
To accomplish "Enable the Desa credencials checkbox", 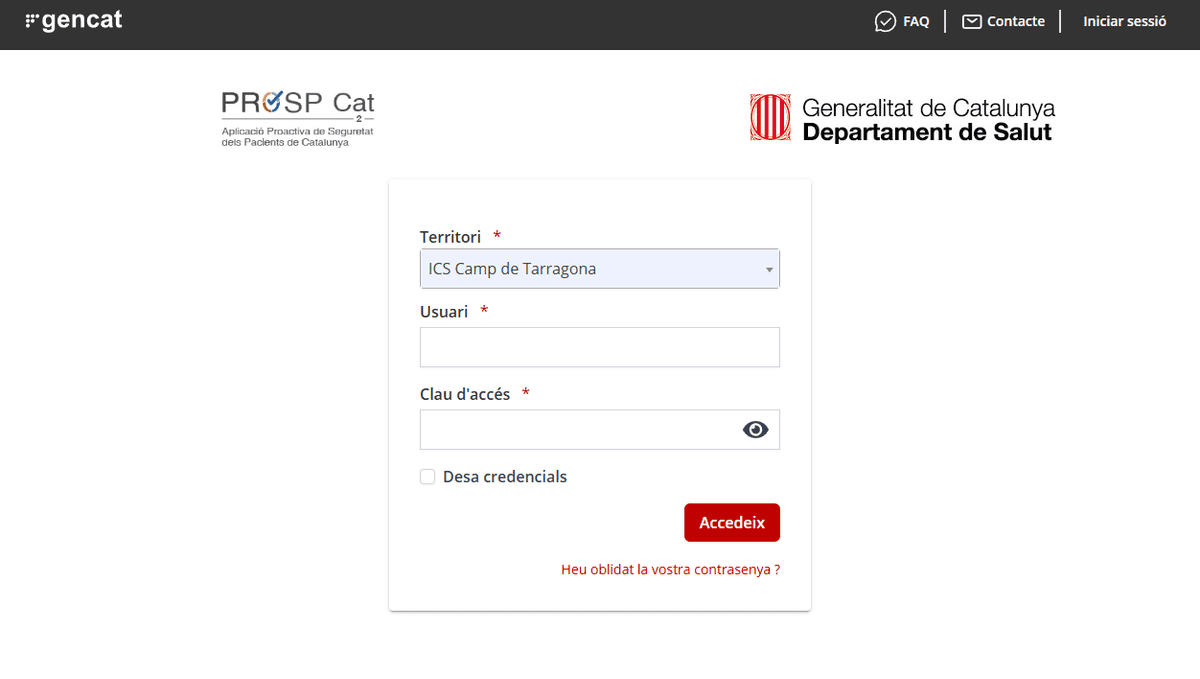I will coord(428,477).
